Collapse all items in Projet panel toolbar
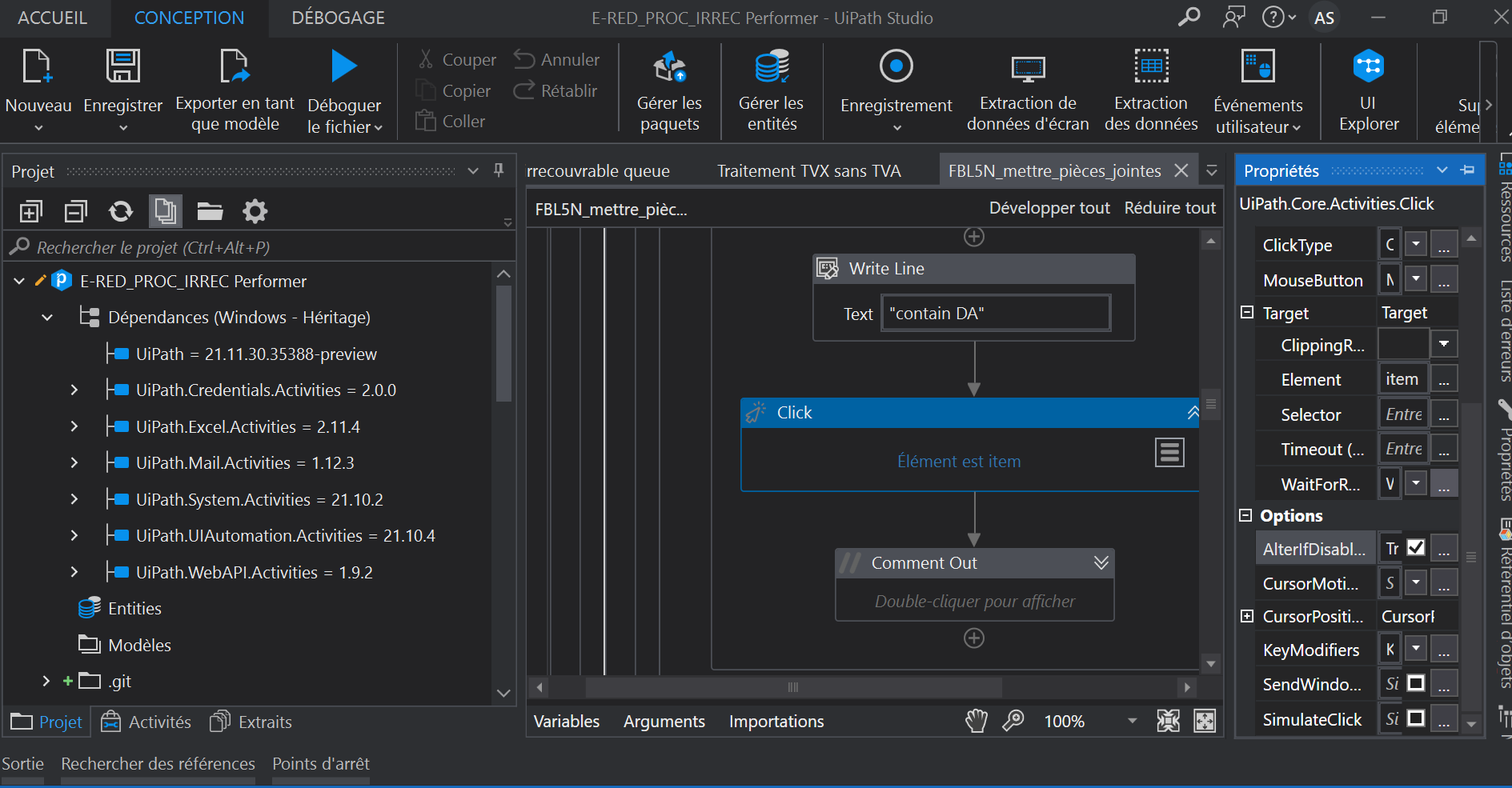 (x=76, y=211)
